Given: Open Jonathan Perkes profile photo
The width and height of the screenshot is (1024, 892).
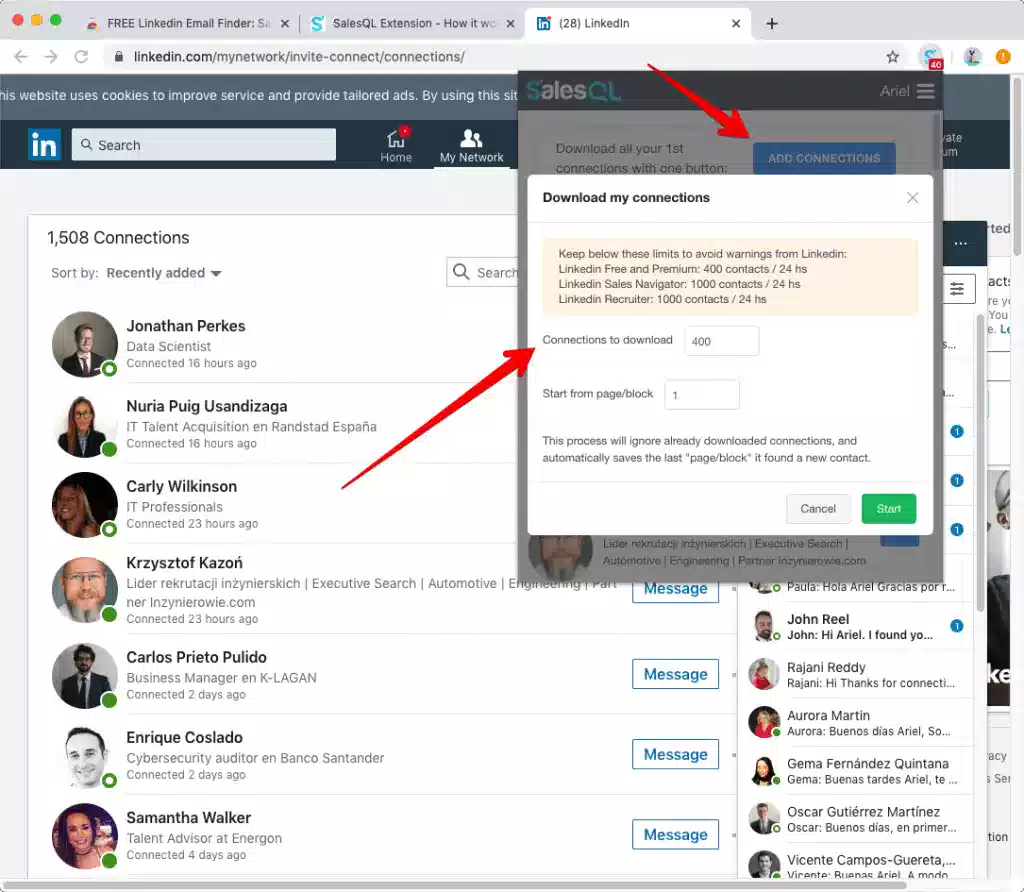Looking at the screenshot, I should click(x=85, y=344).
